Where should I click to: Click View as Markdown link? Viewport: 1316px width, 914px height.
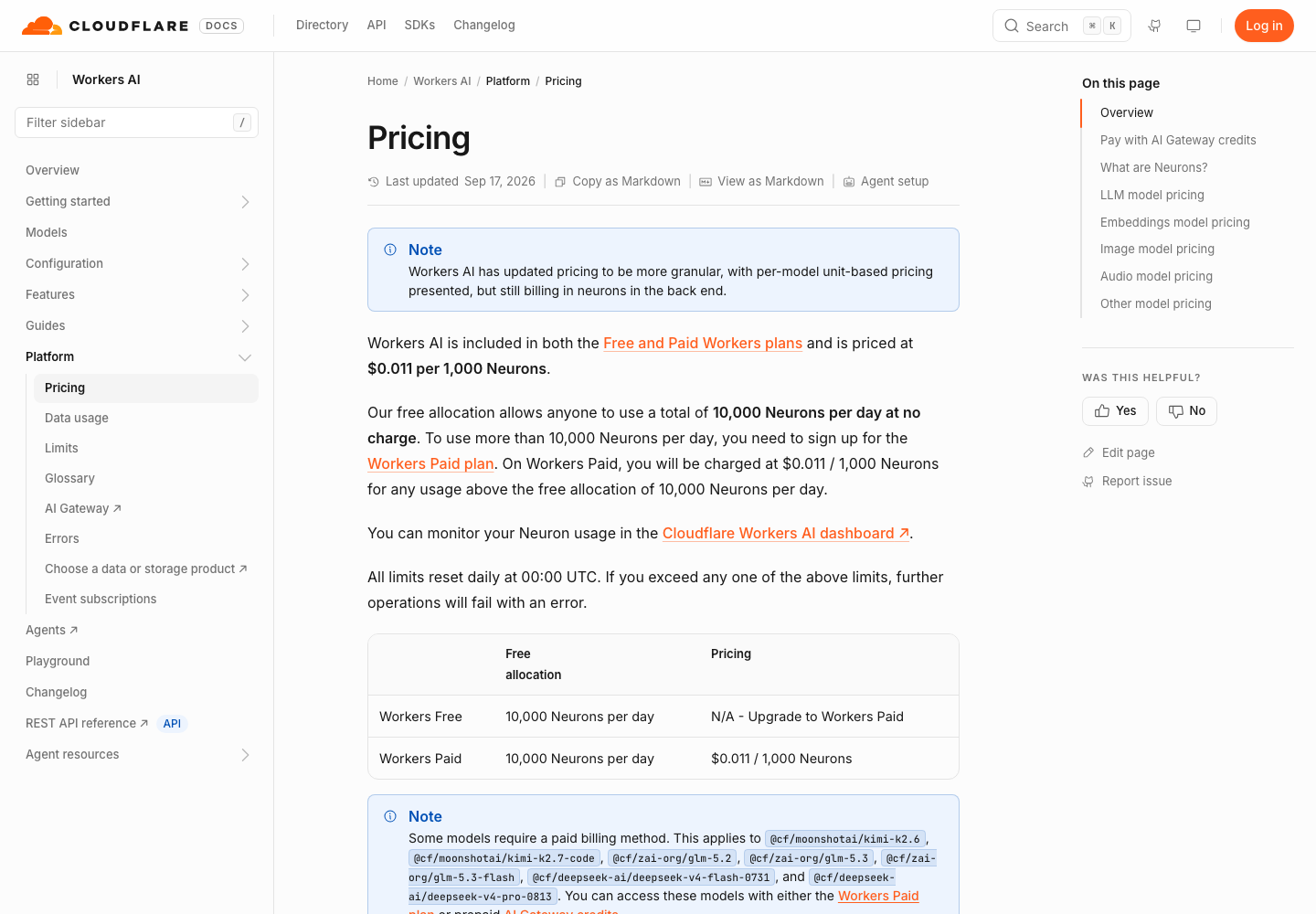click(x=762, y=182)
